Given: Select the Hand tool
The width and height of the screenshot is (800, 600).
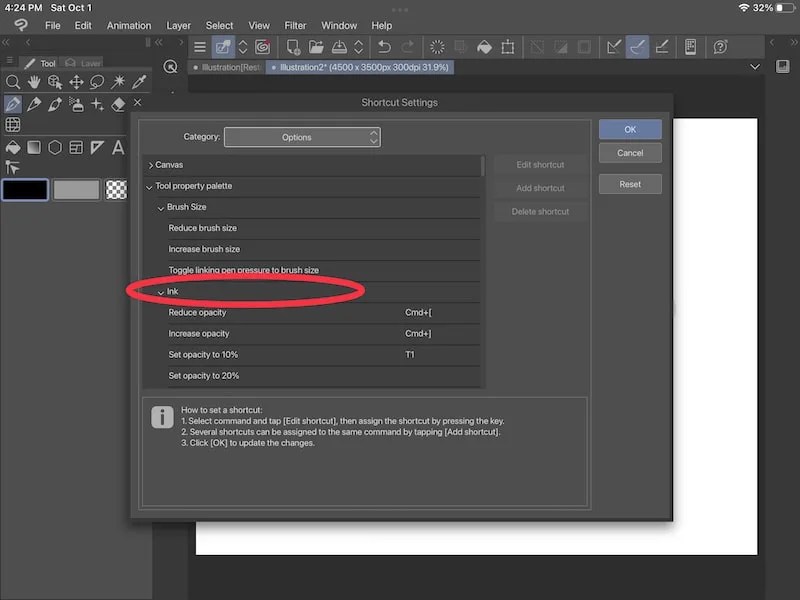Looking at the screenshot, I should tap(35, 82).
